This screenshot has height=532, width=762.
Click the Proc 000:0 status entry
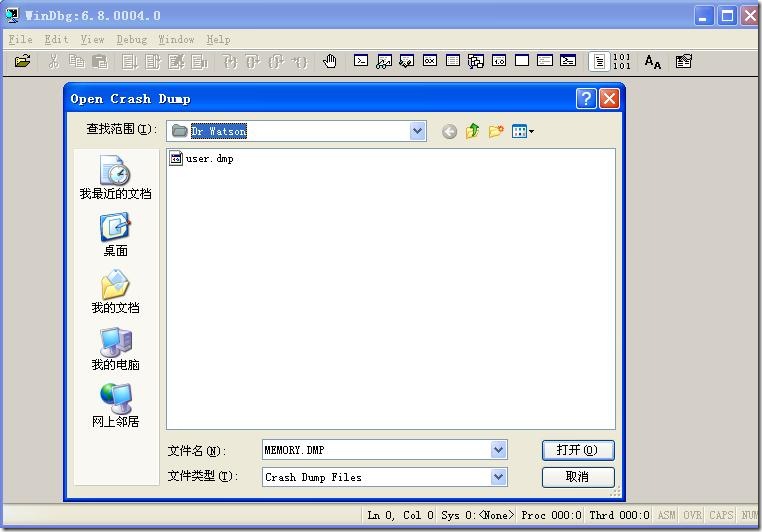click(551, 515)
